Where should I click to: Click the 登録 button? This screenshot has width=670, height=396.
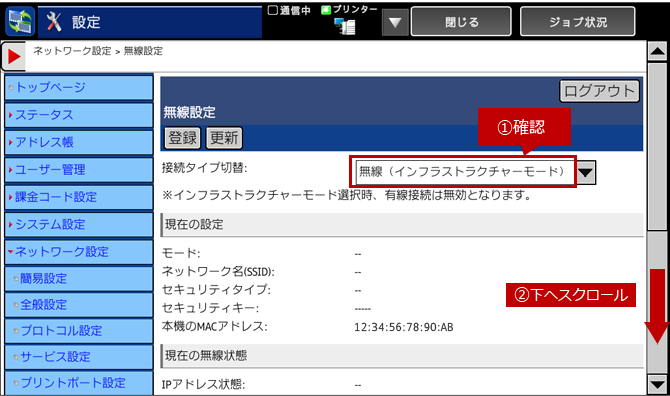182,138
